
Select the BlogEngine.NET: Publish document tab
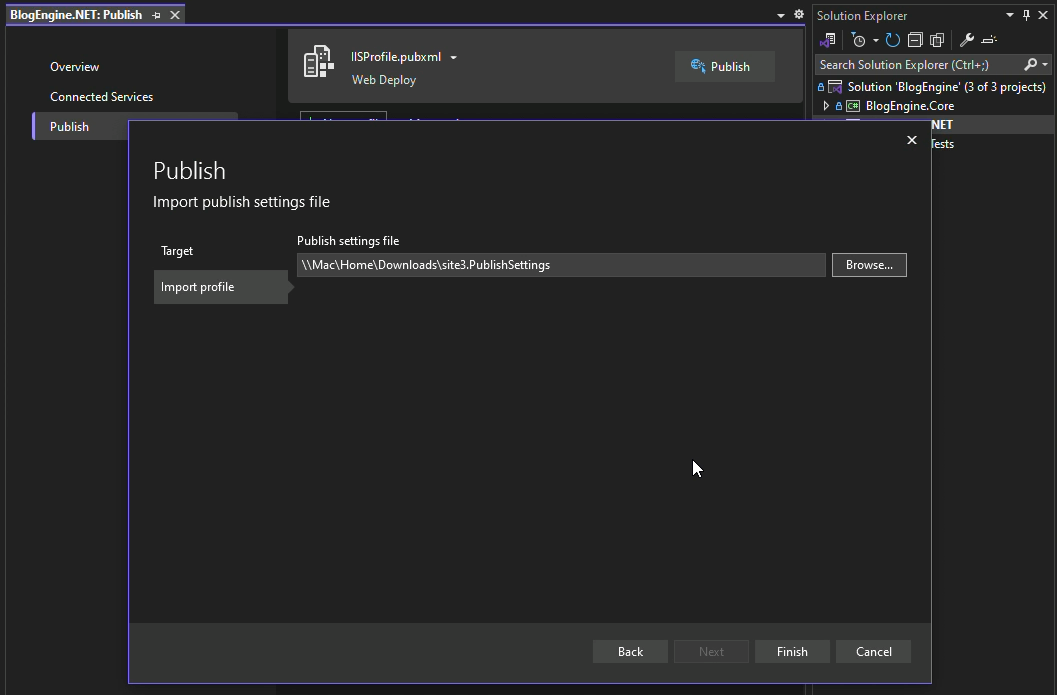point(76,15)
